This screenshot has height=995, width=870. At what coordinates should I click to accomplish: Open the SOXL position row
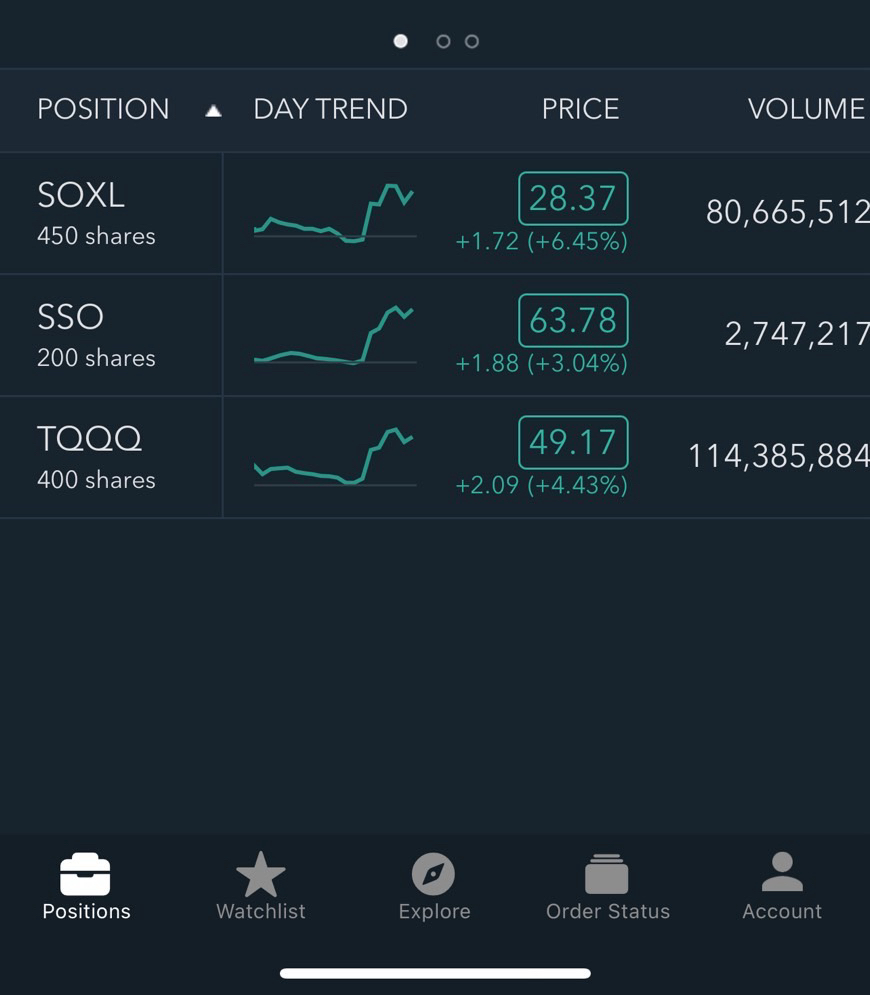coord(97,213)
